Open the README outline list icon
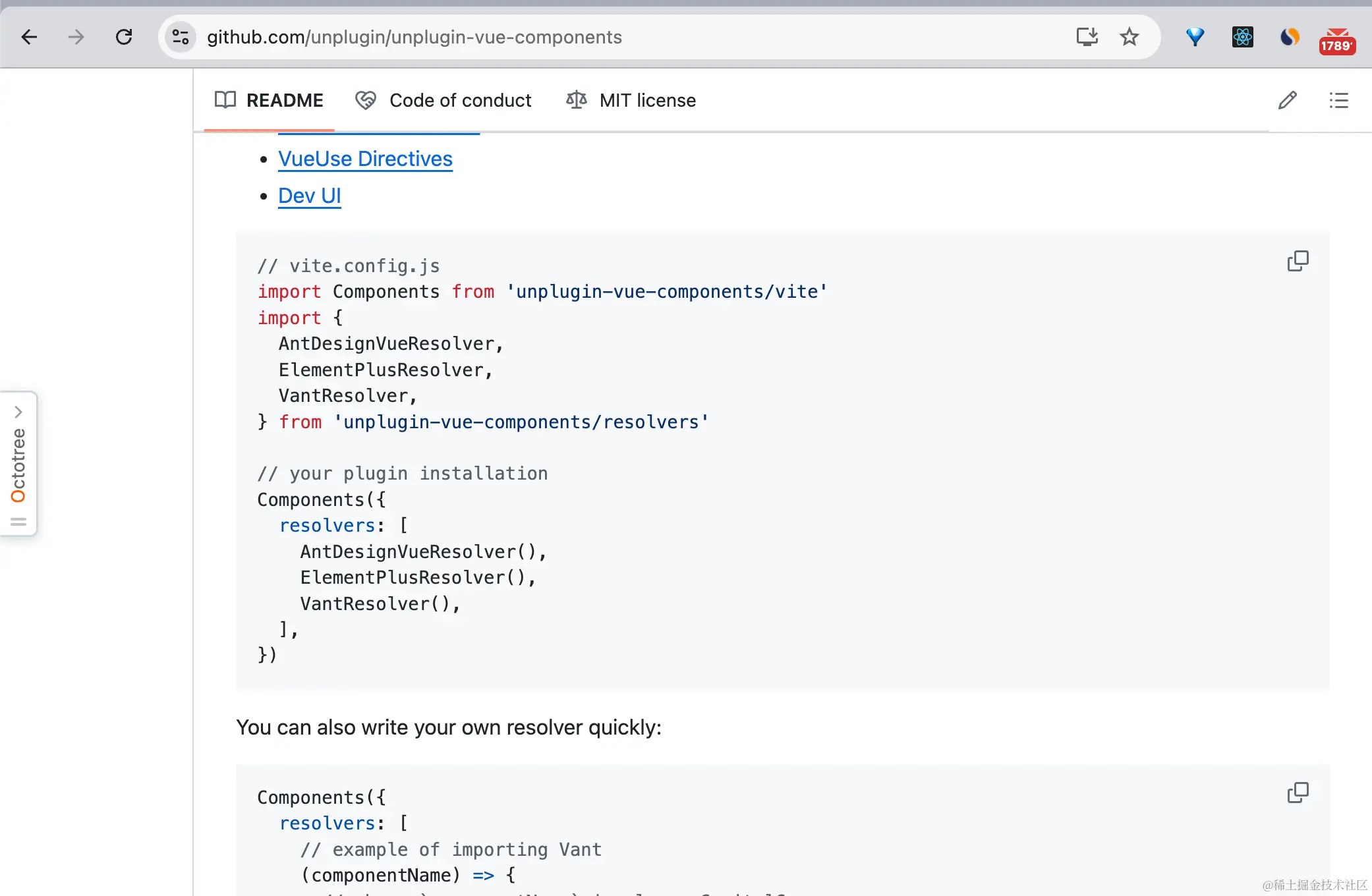The image size is (1372, 896). [x=1338, y=100]
